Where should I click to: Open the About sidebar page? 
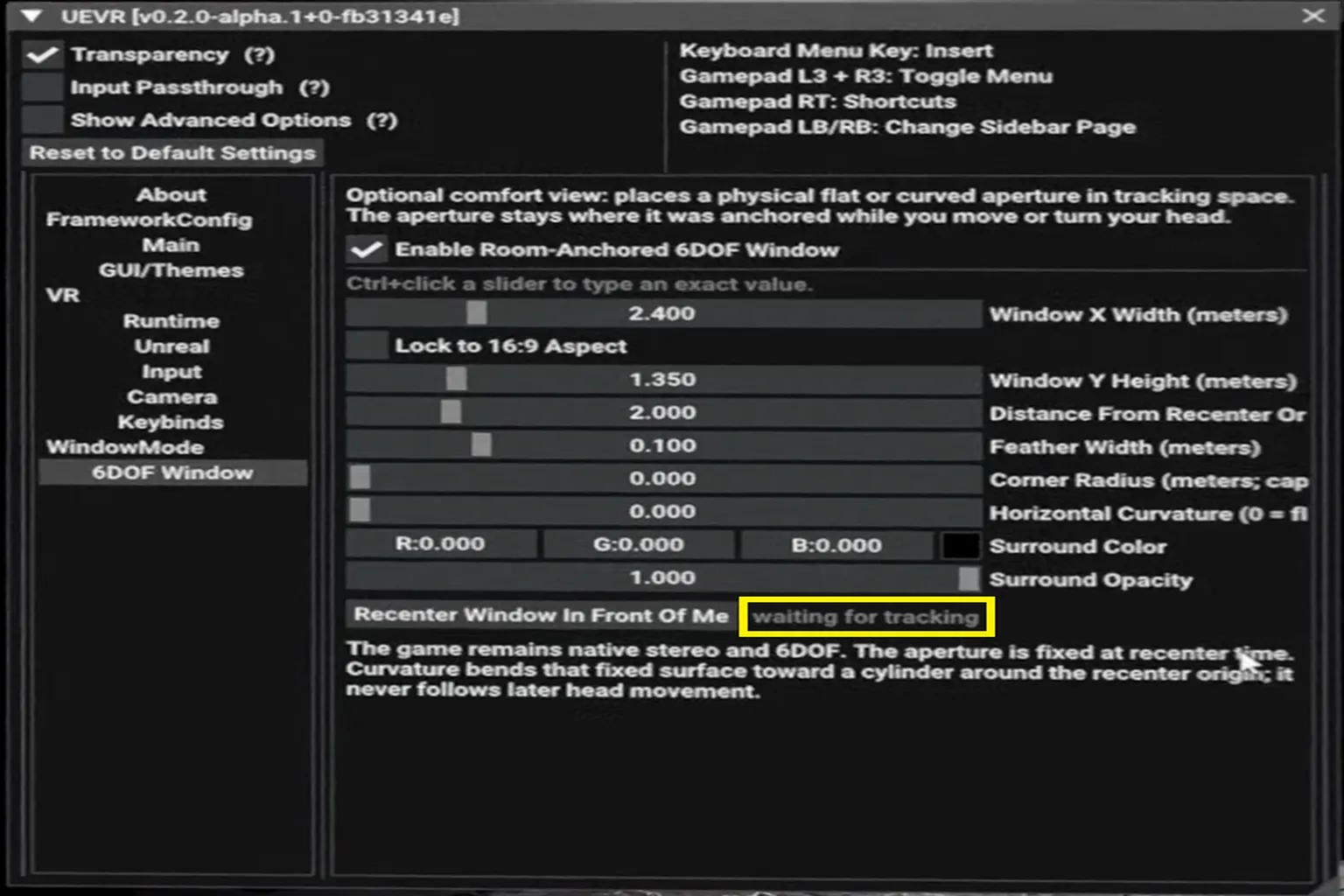click(171, 194)
